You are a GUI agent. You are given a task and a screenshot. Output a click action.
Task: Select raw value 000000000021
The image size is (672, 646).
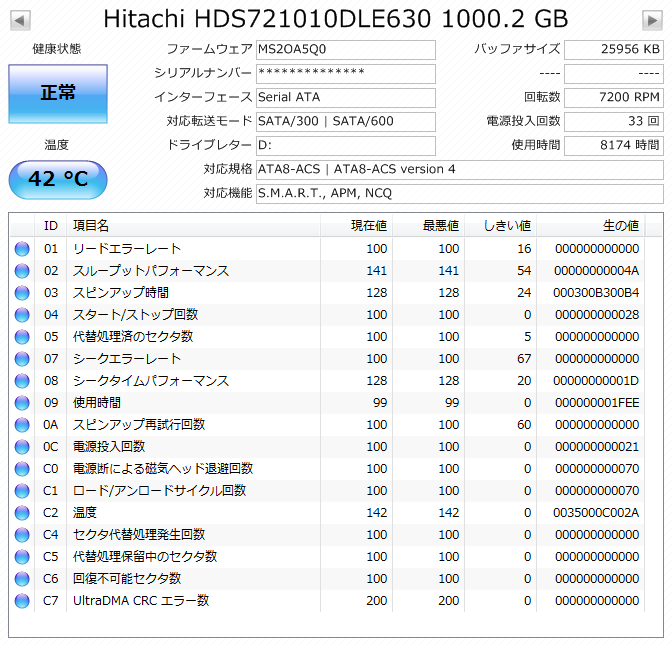pos(597,447)
